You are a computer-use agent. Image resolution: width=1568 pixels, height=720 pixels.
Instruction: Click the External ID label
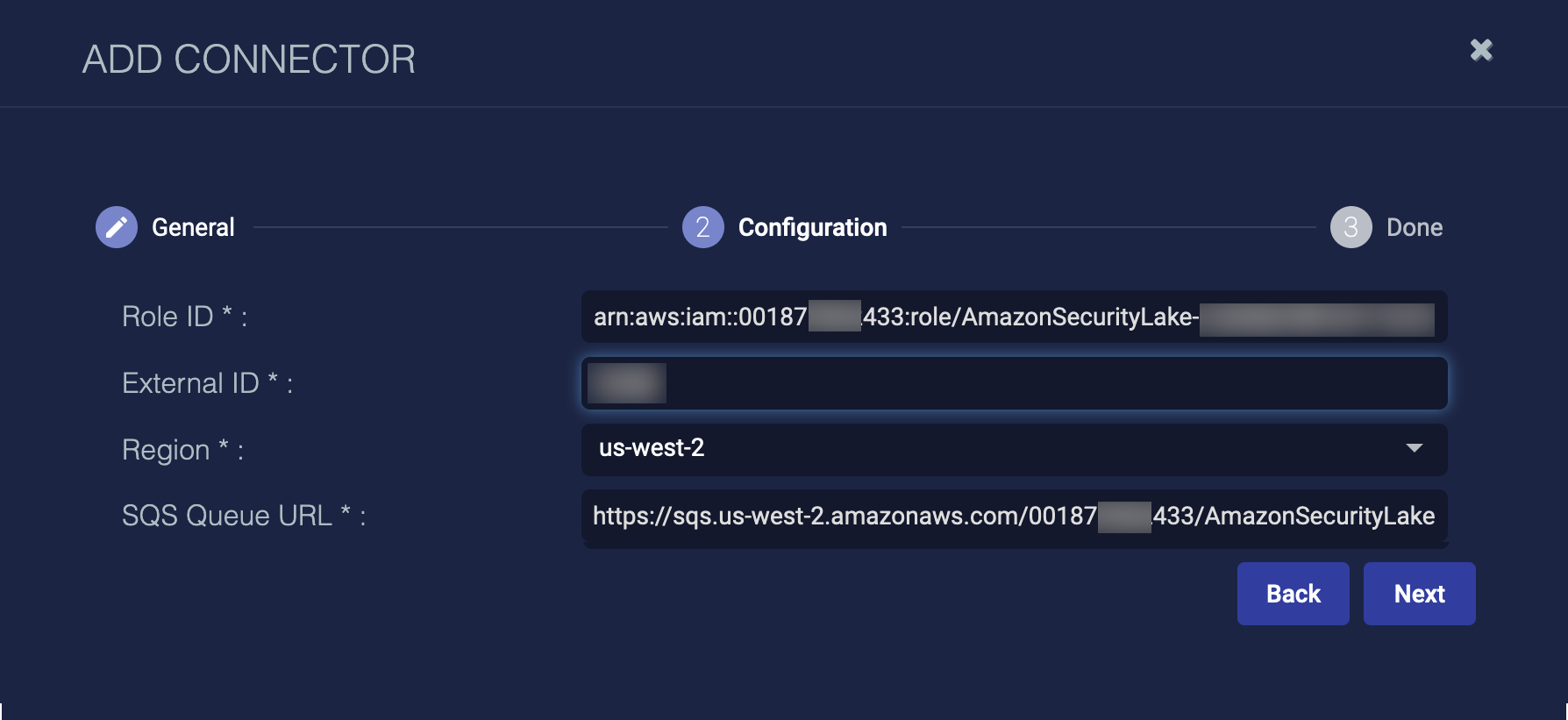[x=207, y=383]
